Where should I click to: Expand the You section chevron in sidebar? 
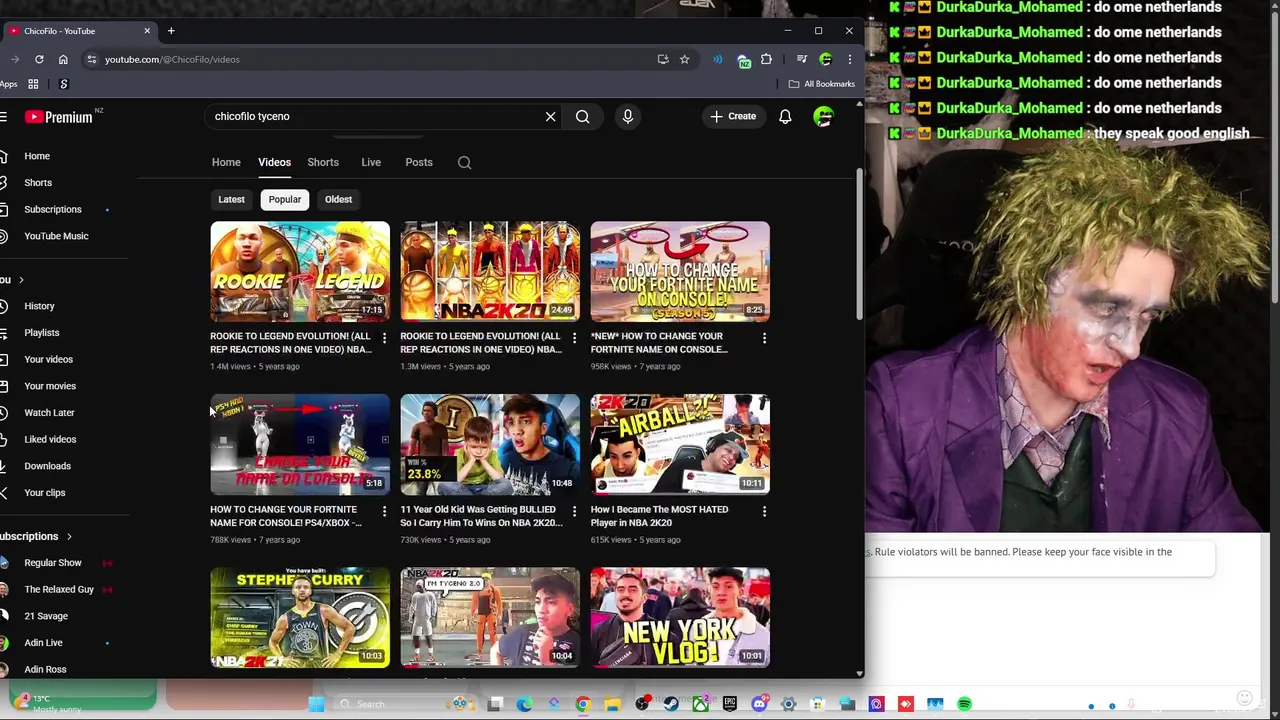(21, 280)
